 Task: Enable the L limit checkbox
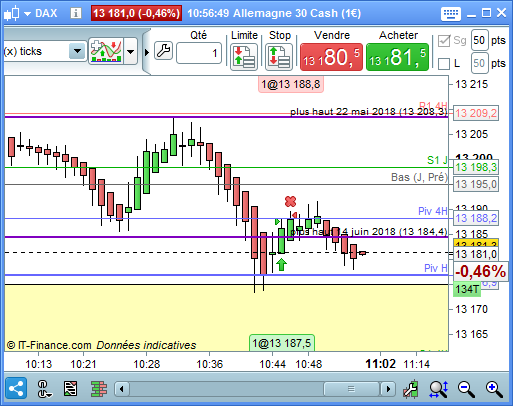click(444, 63)
